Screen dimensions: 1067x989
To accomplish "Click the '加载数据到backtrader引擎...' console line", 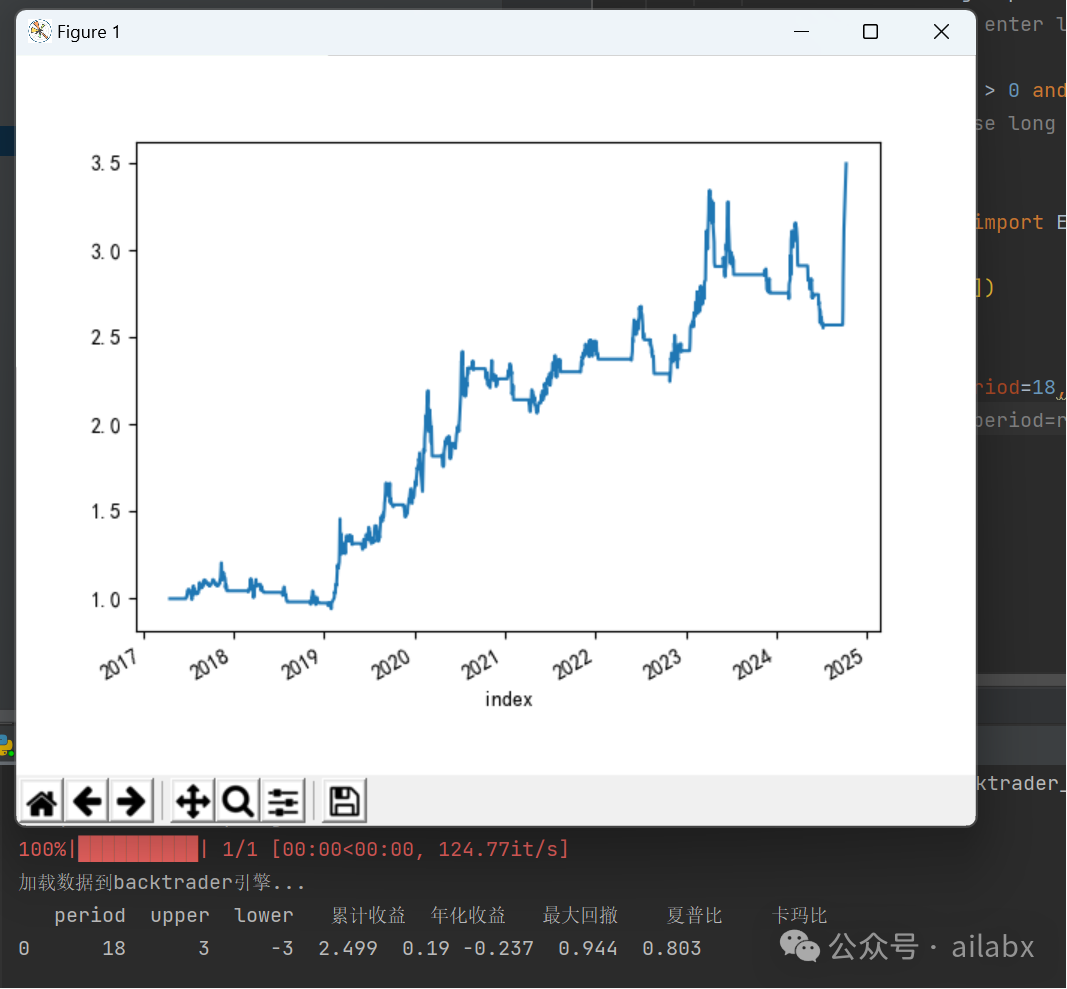I will tap(161, 883).
